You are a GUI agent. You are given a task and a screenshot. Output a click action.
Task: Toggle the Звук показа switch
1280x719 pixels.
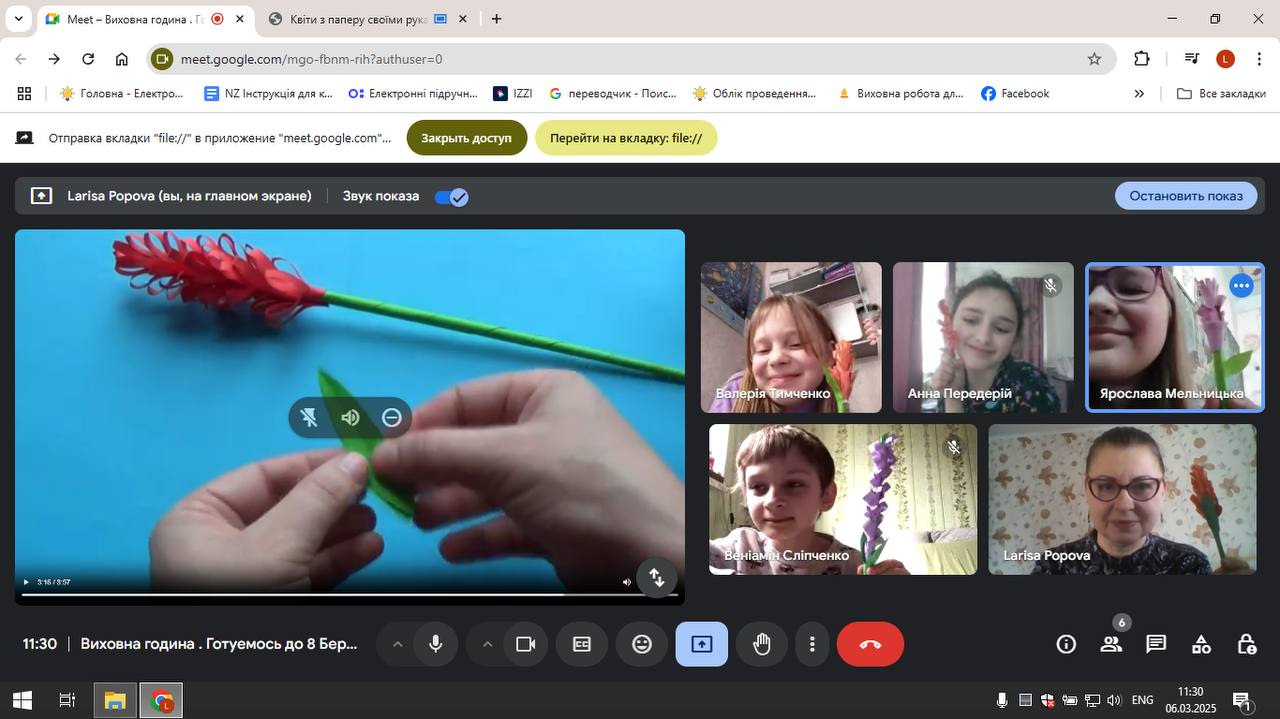451,197
